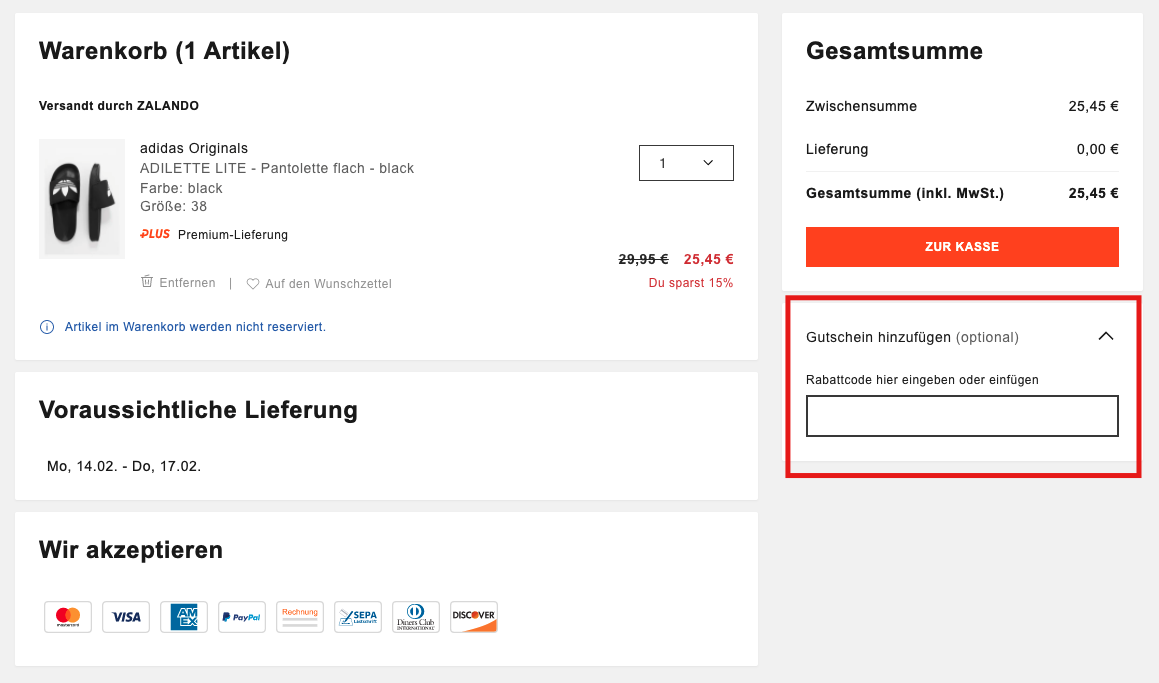Click Entfernen to remove the item
The height and width of the screenshot is (683, 1159).
pos(187,283)
